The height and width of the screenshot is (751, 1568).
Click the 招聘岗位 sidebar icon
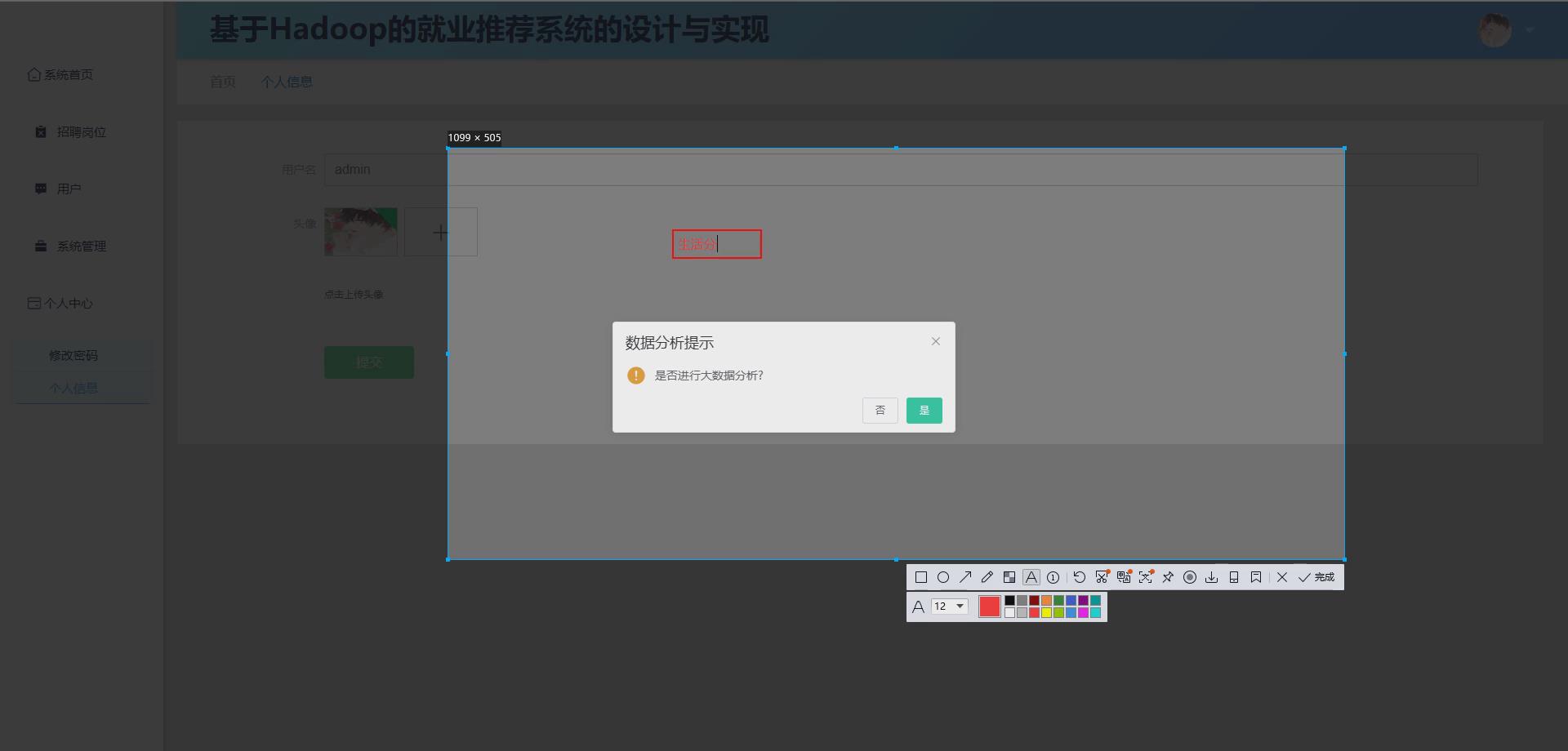click(40, 131)
